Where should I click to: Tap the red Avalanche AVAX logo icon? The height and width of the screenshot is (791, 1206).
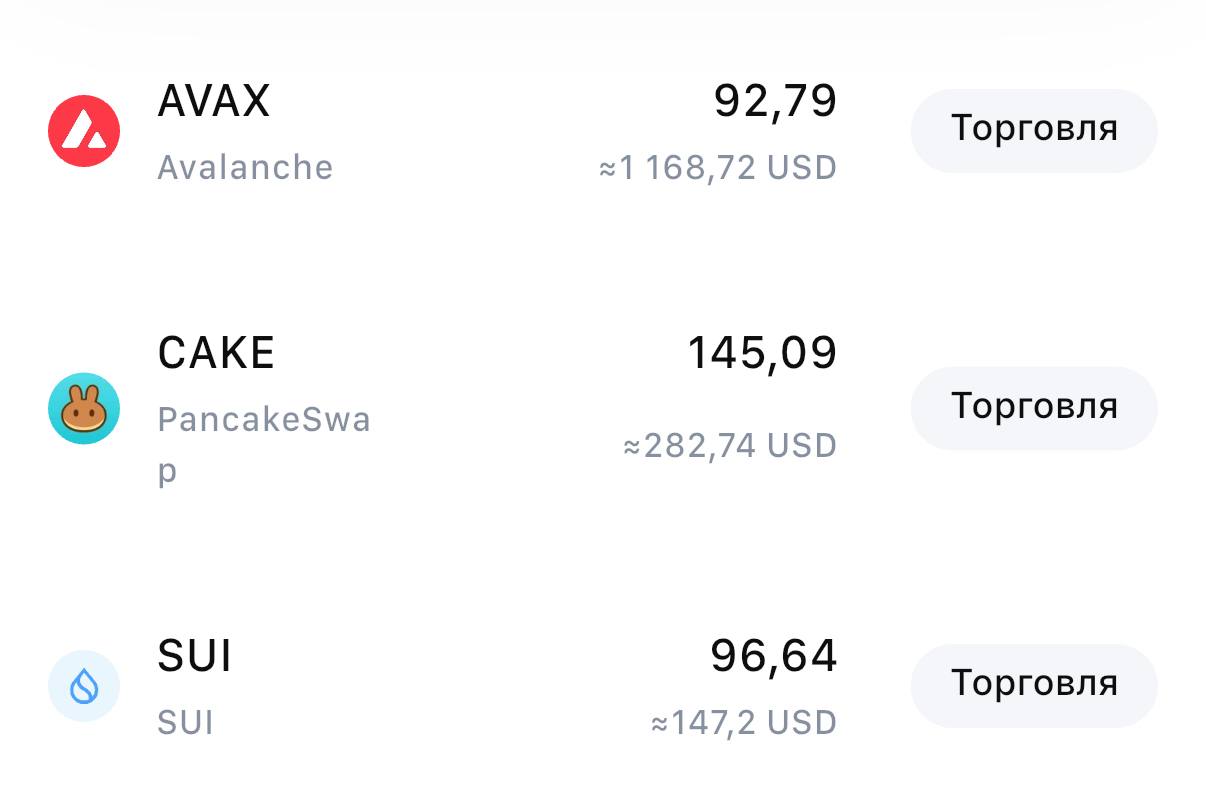coord(84,131)
